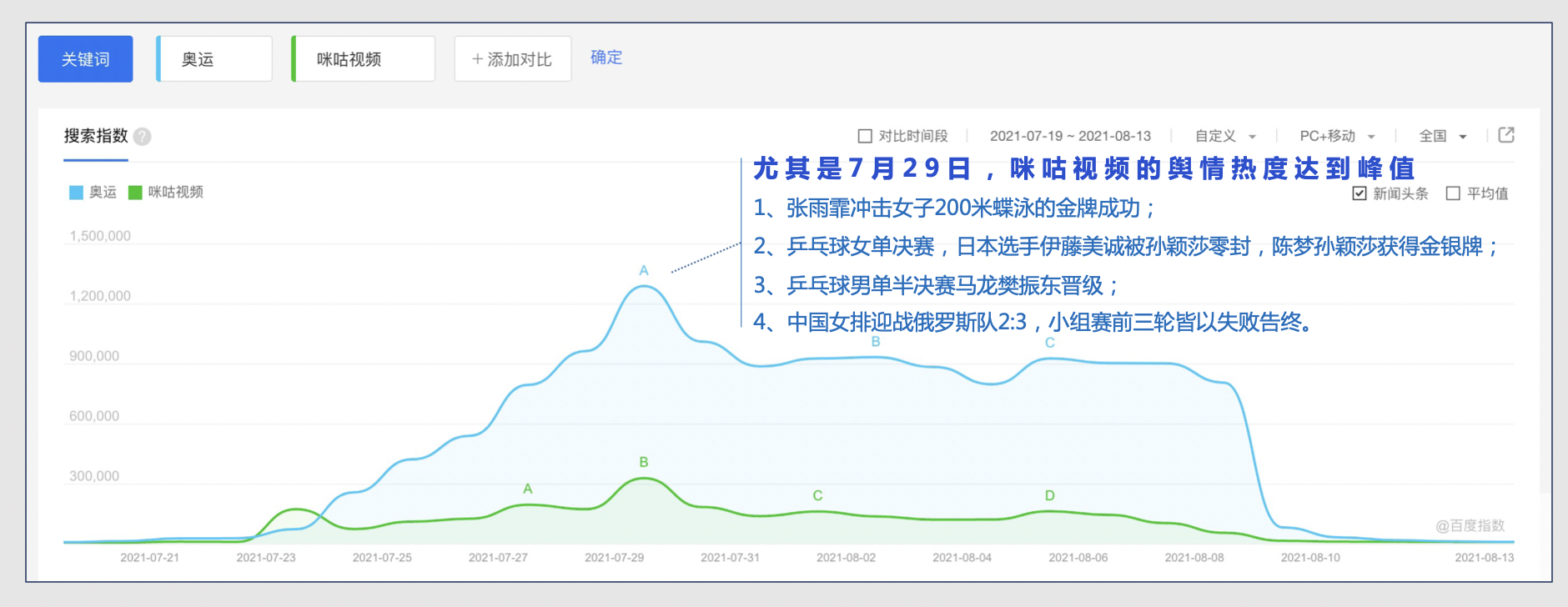Viewport: 1568px width, 607px height.
Task: Open the 自定义 time range dropdown
Action: [x=1224, y=136]
